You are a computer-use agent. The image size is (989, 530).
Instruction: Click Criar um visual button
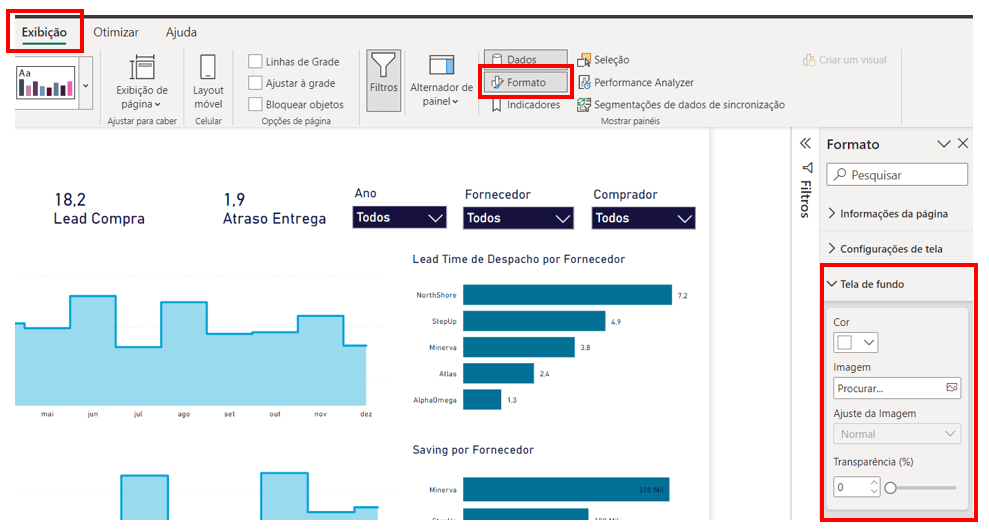click(845, 60)
